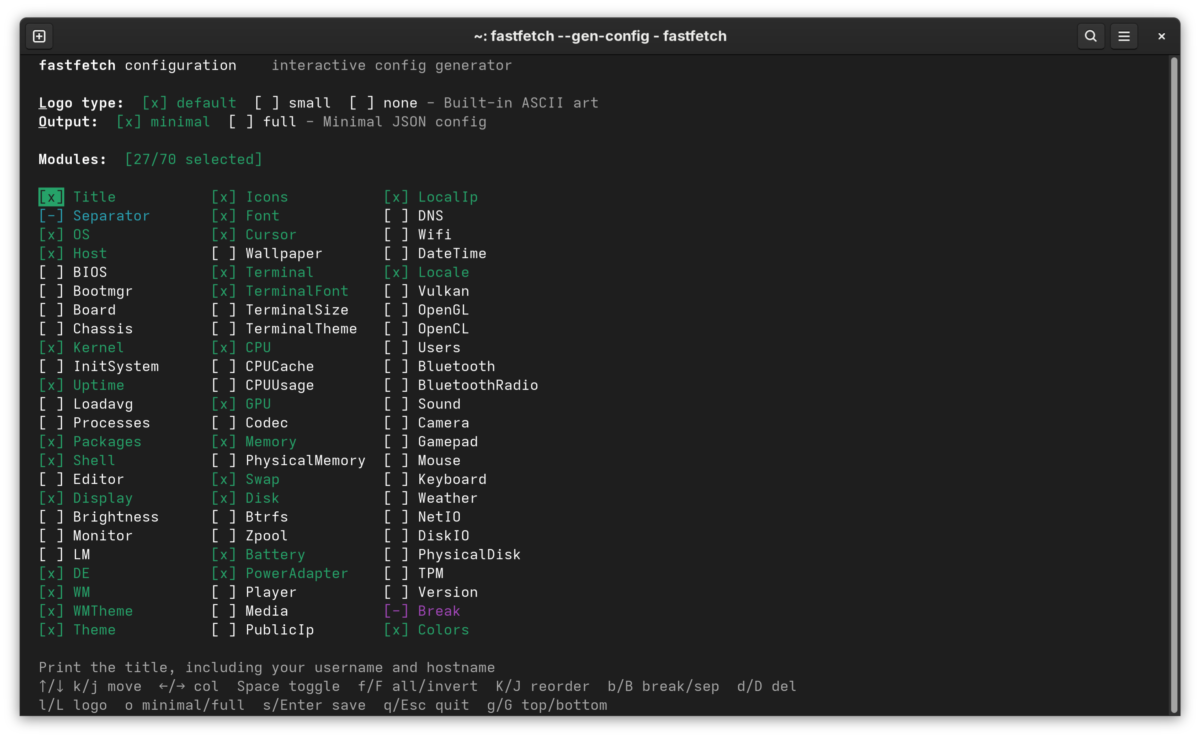This screenshot has height=738, width=1200.
Task: Click the "[27/70 selected]" modules count
Action: [194, 160]
